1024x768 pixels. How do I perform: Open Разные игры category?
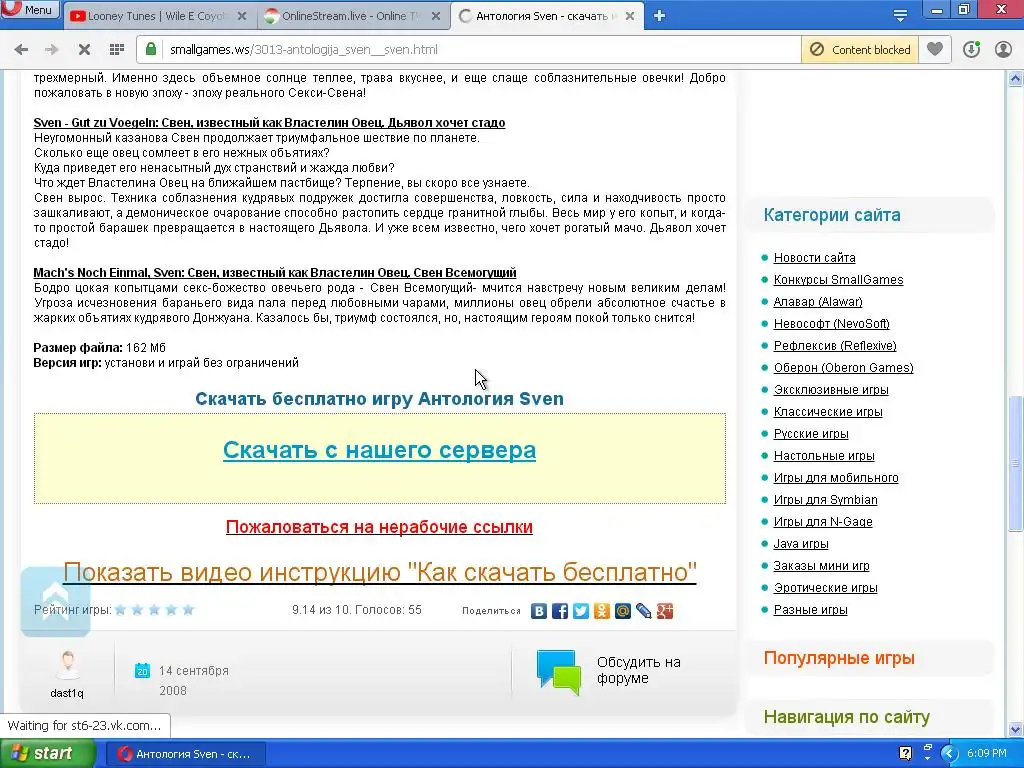click(810, 610)
